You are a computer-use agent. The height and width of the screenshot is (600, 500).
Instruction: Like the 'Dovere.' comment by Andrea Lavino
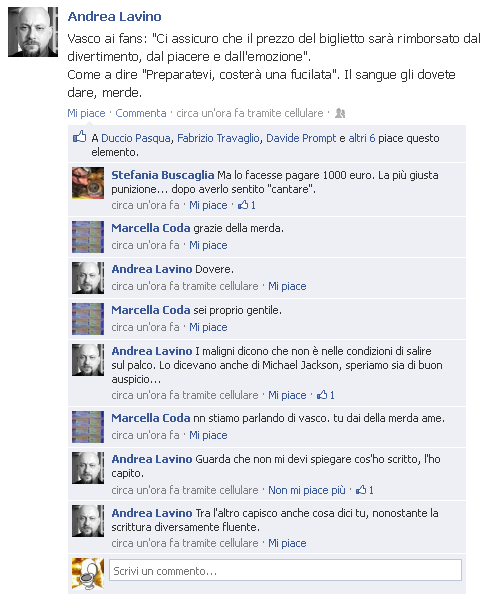pos(287,286)
